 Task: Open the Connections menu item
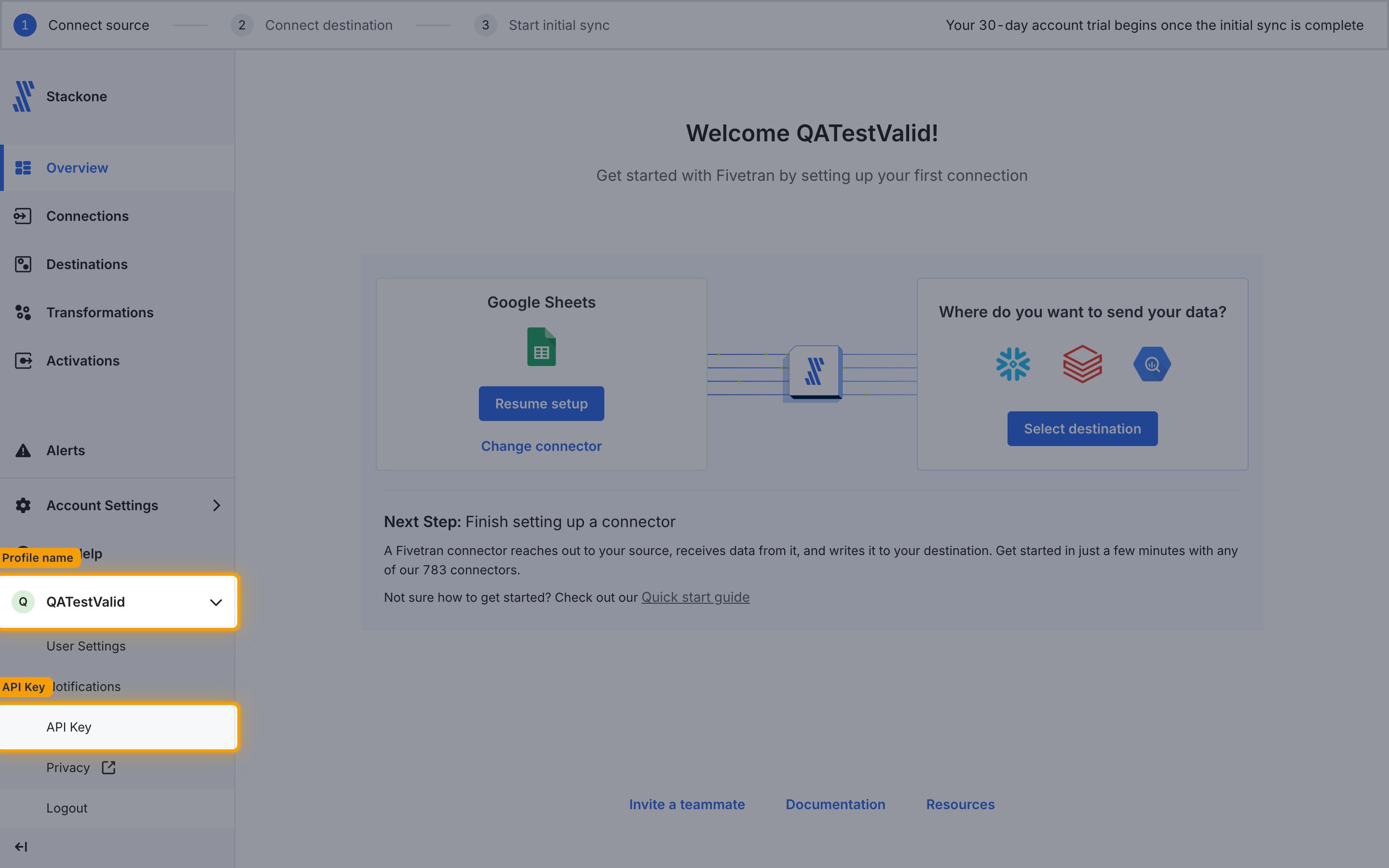(117, 216)
